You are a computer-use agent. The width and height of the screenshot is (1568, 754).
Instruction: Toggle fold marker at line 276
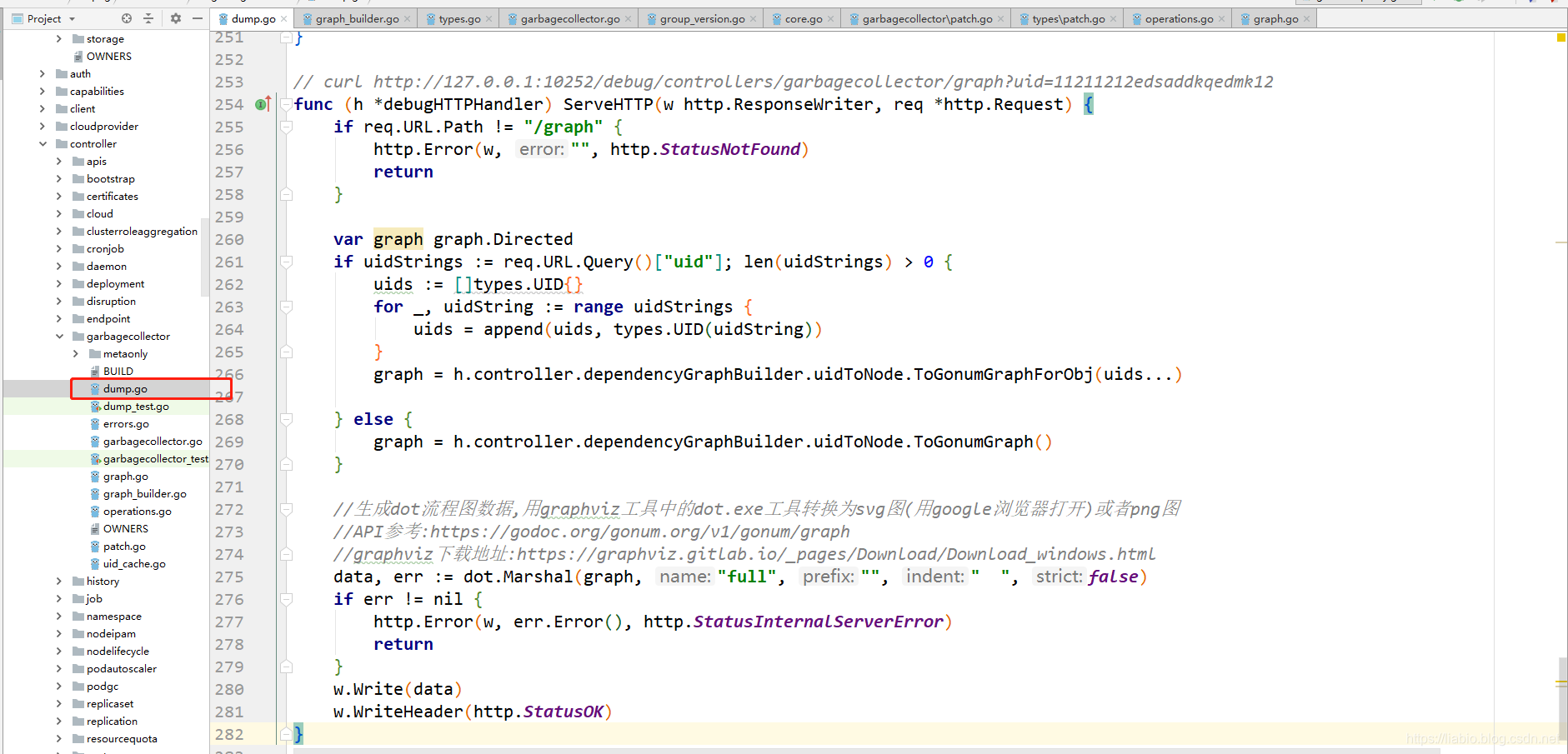pyautogui.click(x=287, y=600)
